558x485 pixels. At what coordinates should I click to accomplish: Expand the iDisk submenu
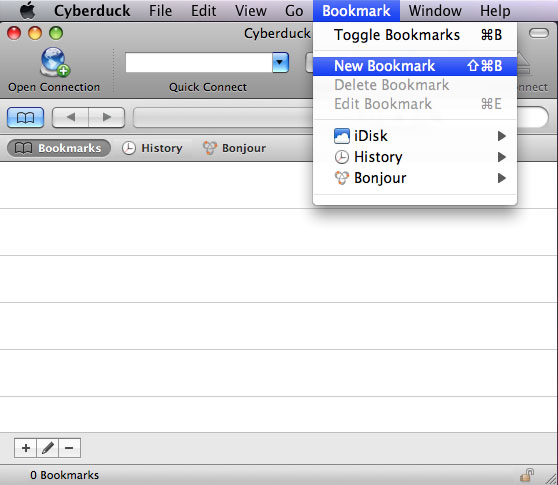[x=415, y=136]
